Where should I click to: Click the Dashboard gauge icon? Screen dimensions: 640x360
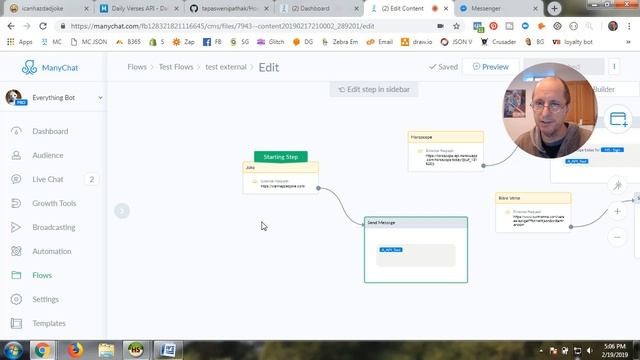click(x=16, y=131)
